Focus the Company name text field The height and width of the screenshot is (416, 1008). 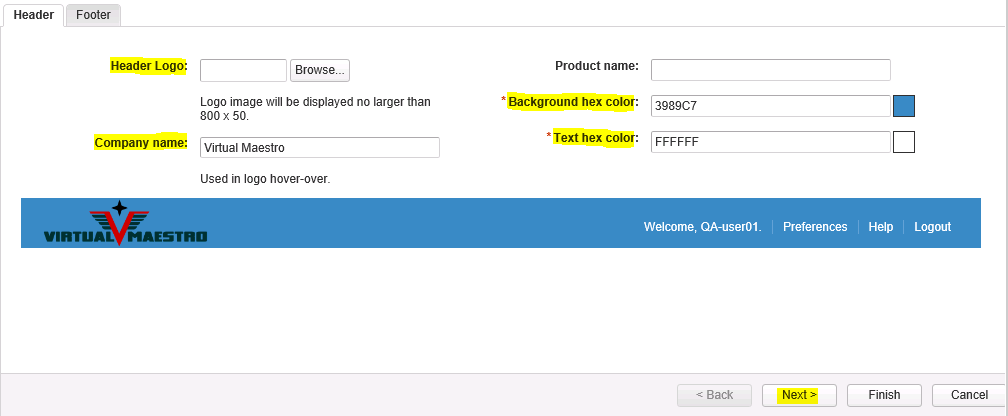tap(320, 147)
